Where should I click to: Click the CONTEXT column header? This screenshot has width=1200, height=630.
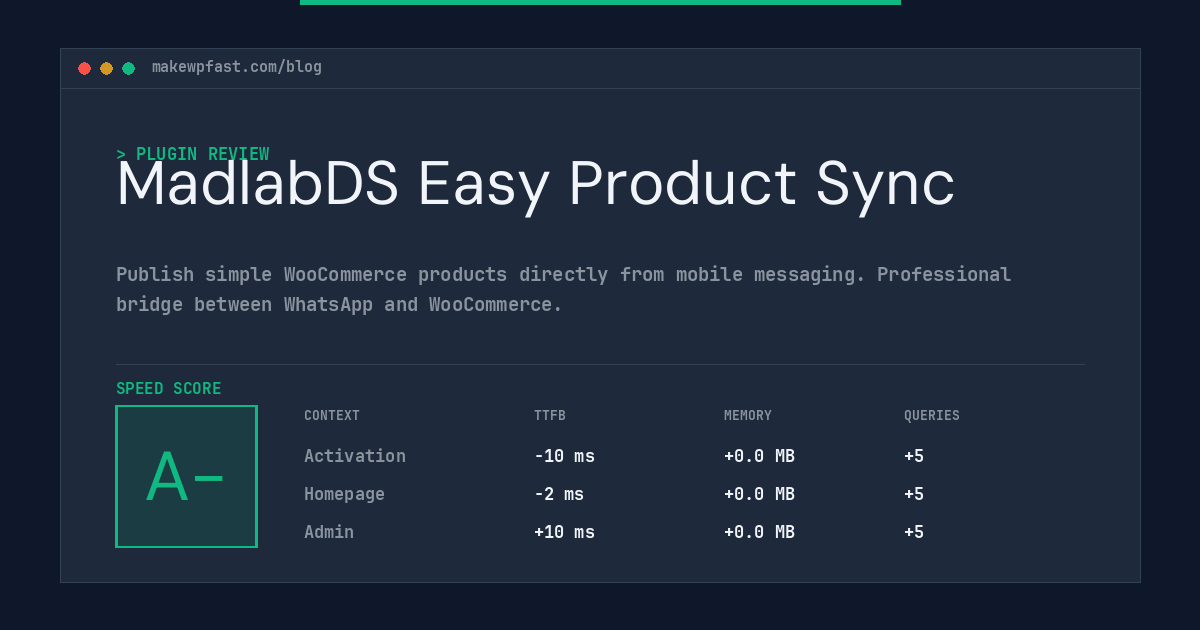tap(332, 416)
